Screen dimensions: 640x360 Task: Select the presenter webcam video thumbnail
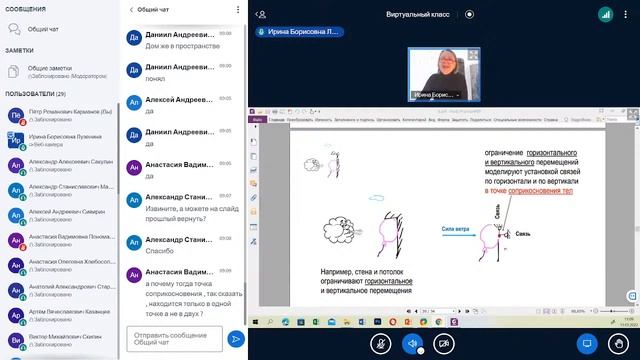pos(444,74)
